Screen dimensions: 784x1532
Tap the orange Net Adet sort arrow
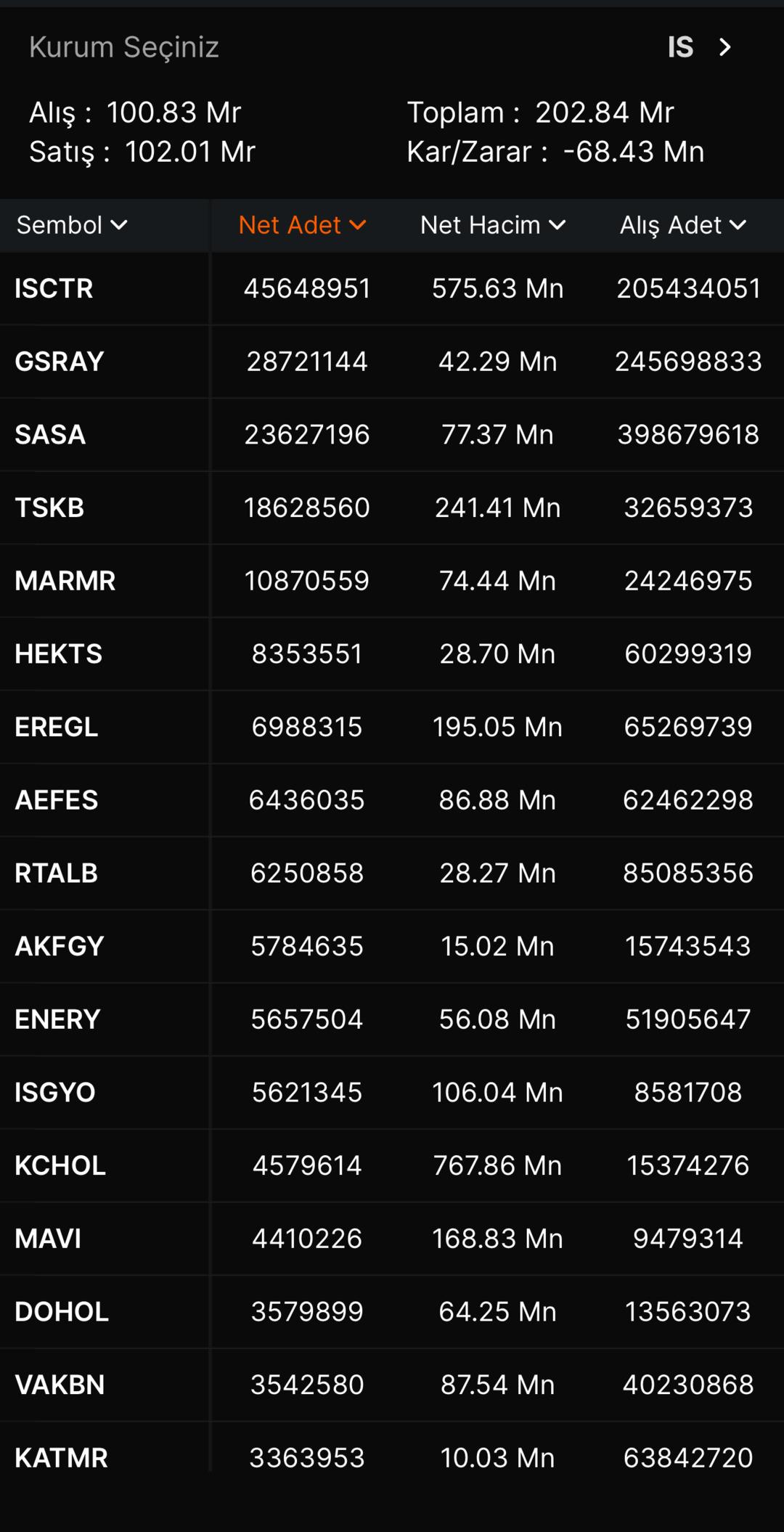[x=357, y=225]
